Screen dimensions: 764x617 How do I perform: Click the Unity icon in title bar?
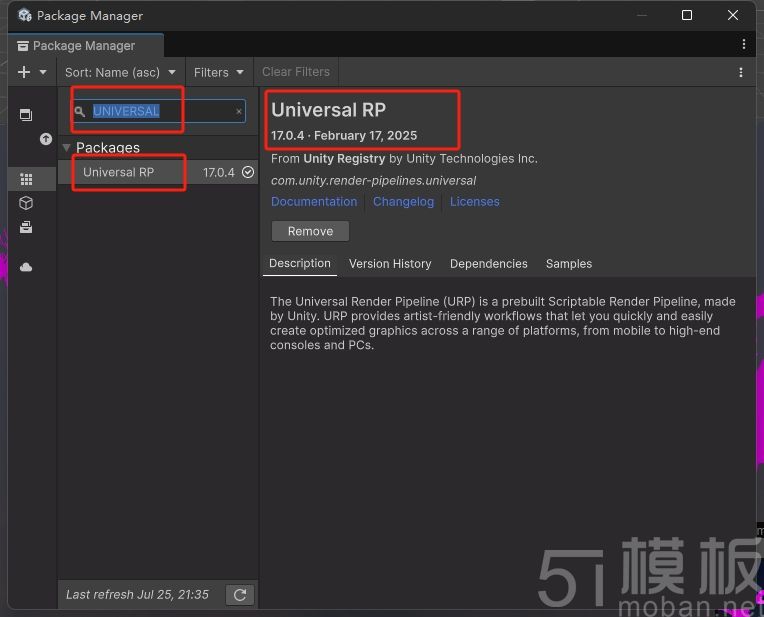pyautogui.click(x=25, y=15)
